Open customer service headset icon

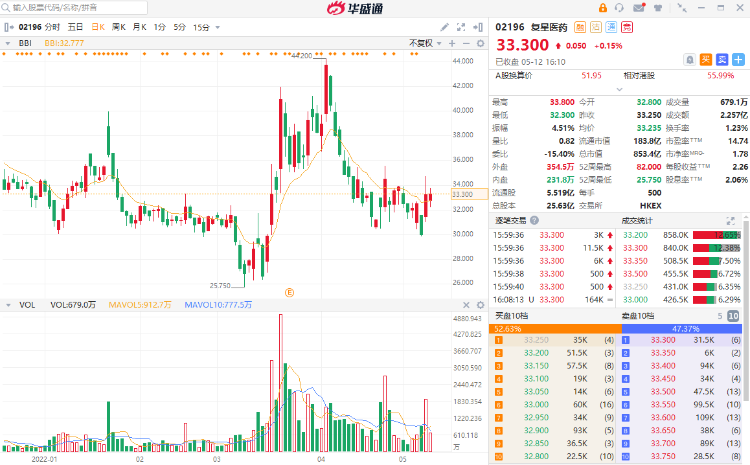tap(619, 8)
